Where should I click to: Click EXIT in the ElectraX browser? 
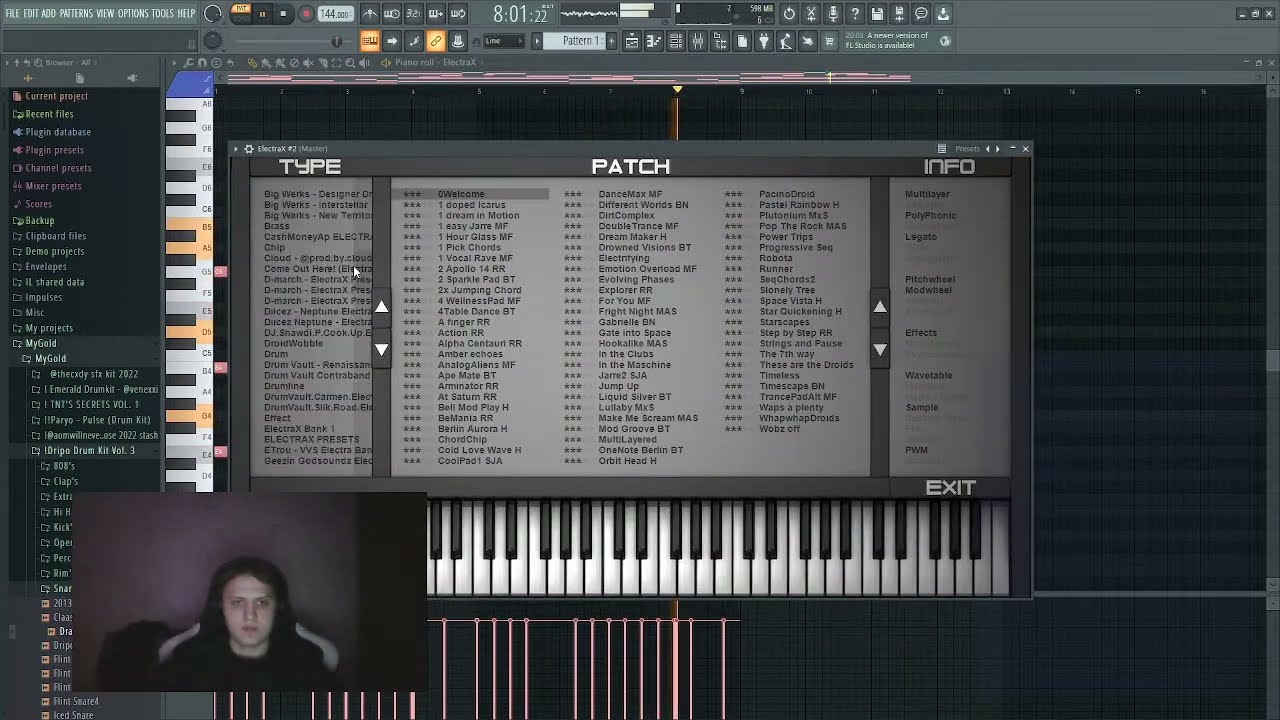point(950,488)
